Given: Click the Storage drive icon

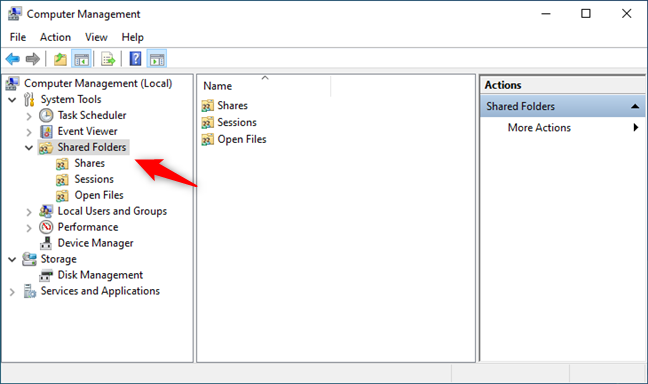Looking at the screenshot, I should tap(29, 259).
